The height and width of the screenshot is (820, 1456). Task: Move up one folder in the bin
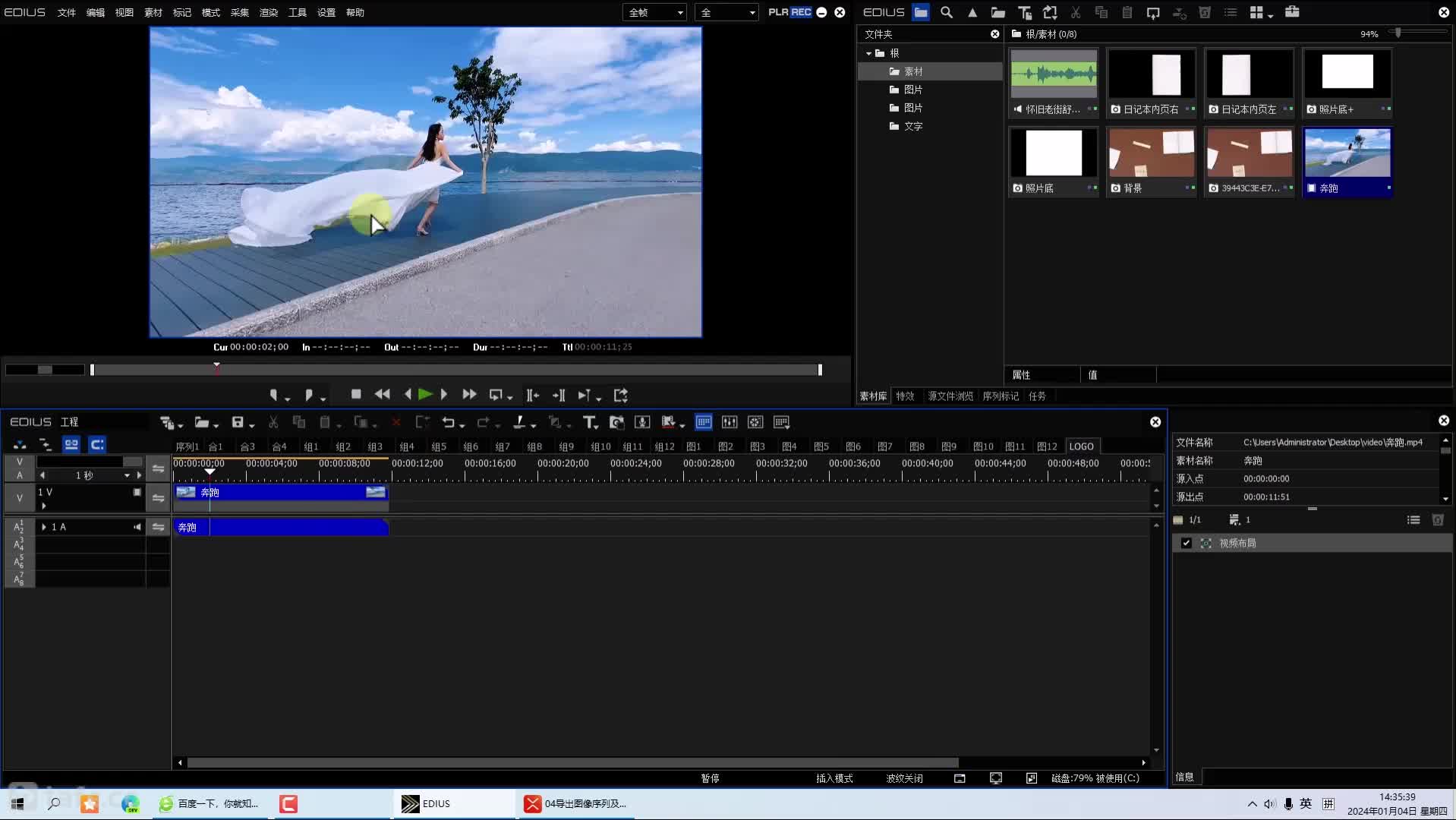(x=972, y=12)
